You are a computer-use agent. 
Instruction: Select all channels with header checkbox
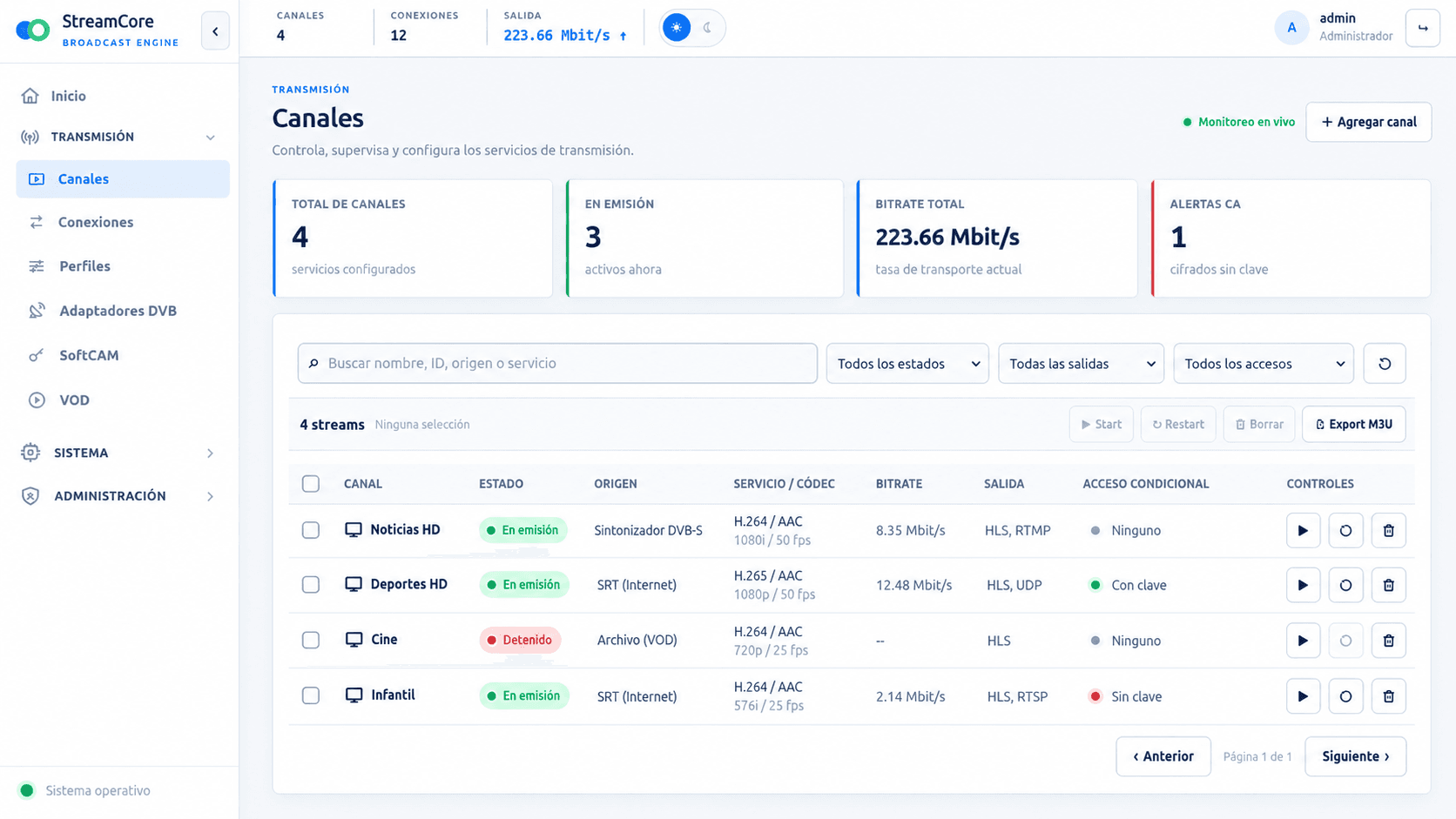[311, 484]
